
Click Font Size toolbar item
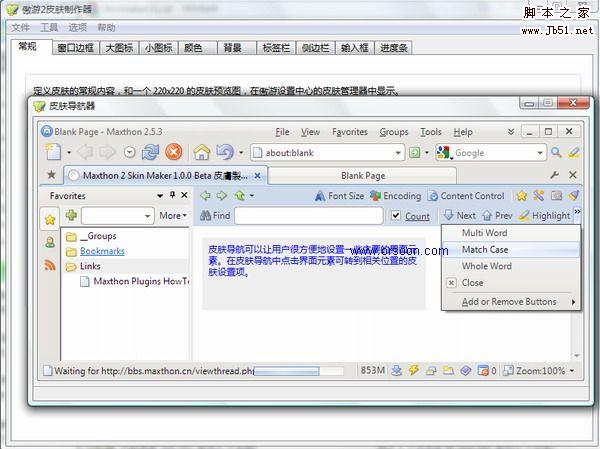(339, 196)
